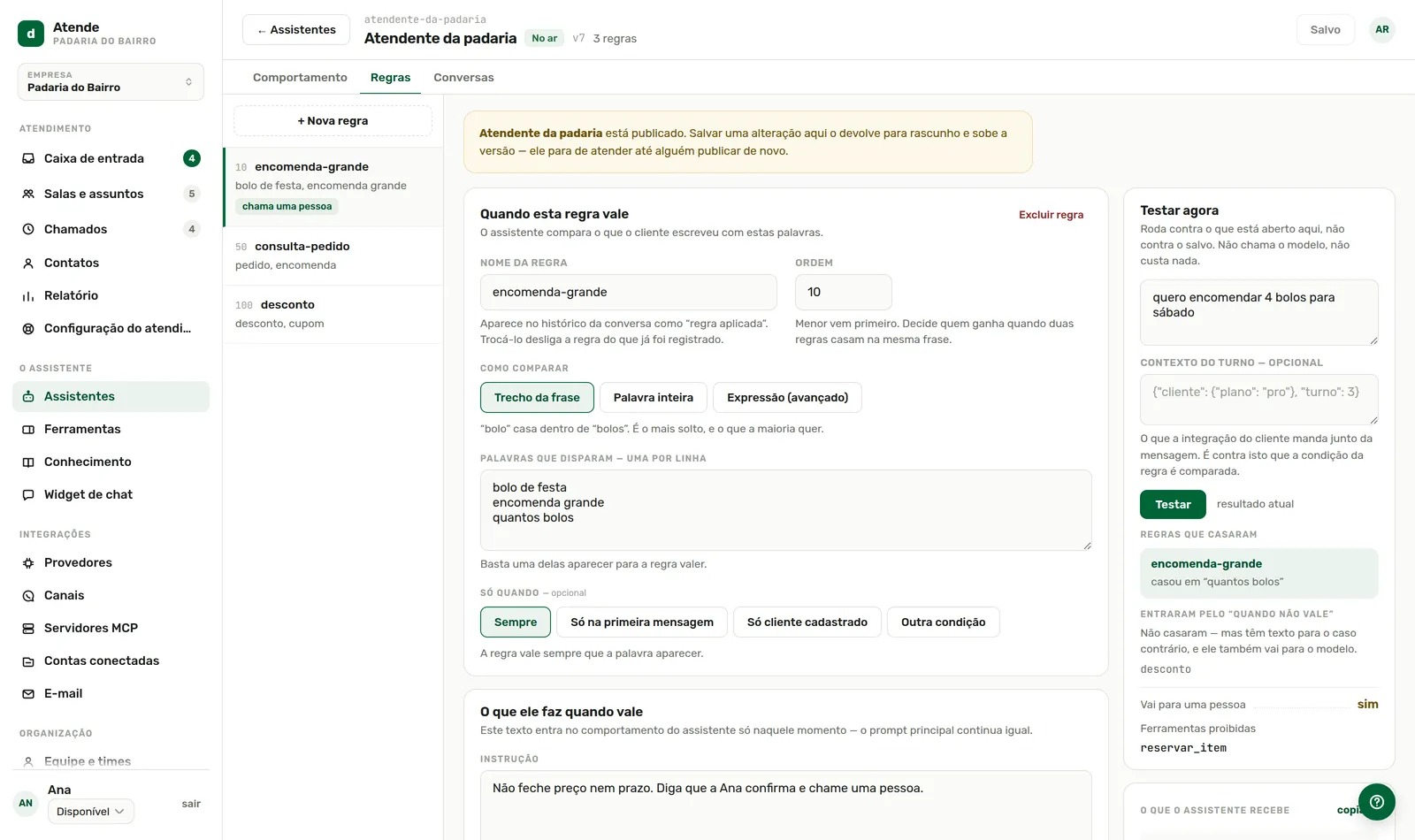Click Excluir regra link

click(x=1051, y=214)
